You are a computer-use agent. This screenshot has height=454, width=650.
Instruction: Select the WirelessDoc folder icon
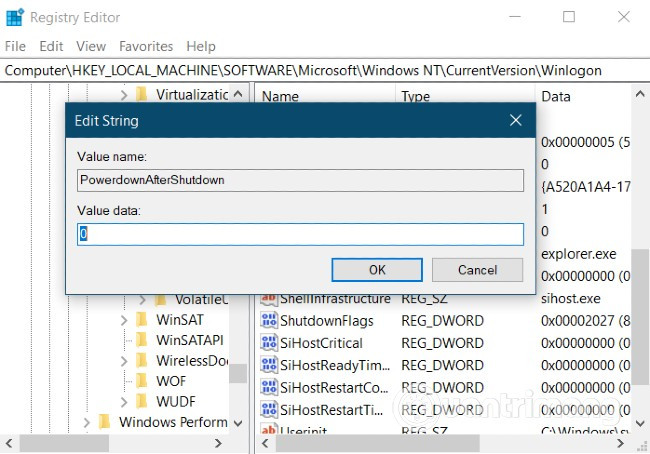tap(141, 360)
